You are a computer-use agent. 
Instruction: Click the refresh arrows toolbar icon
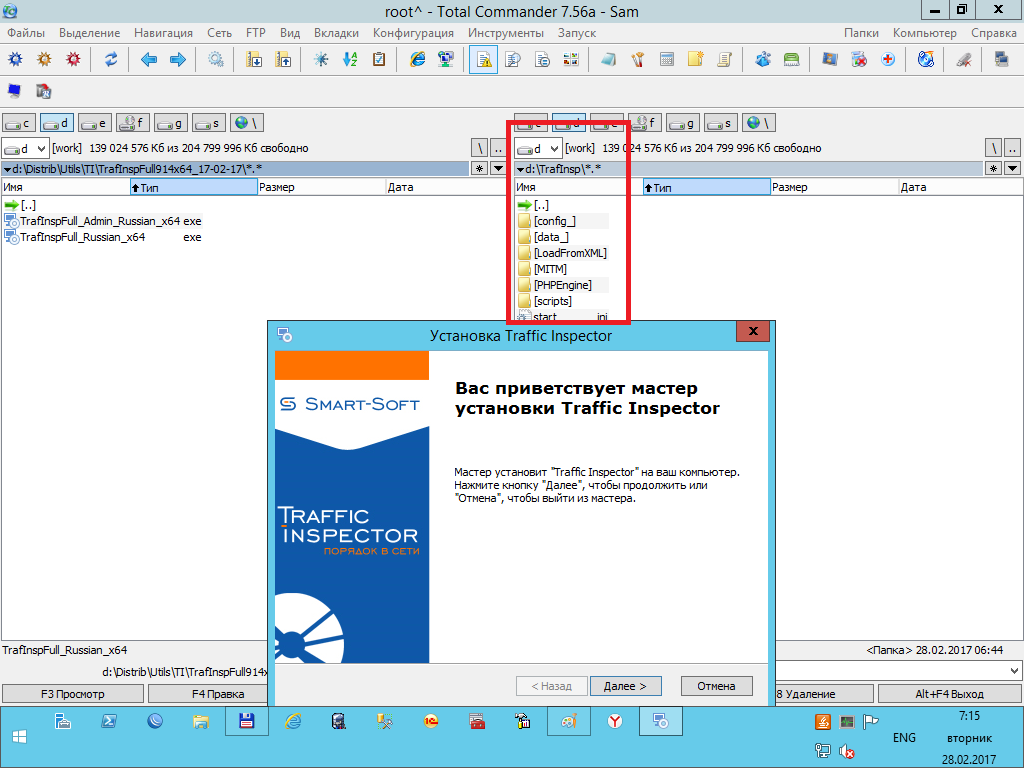[111, 59]
